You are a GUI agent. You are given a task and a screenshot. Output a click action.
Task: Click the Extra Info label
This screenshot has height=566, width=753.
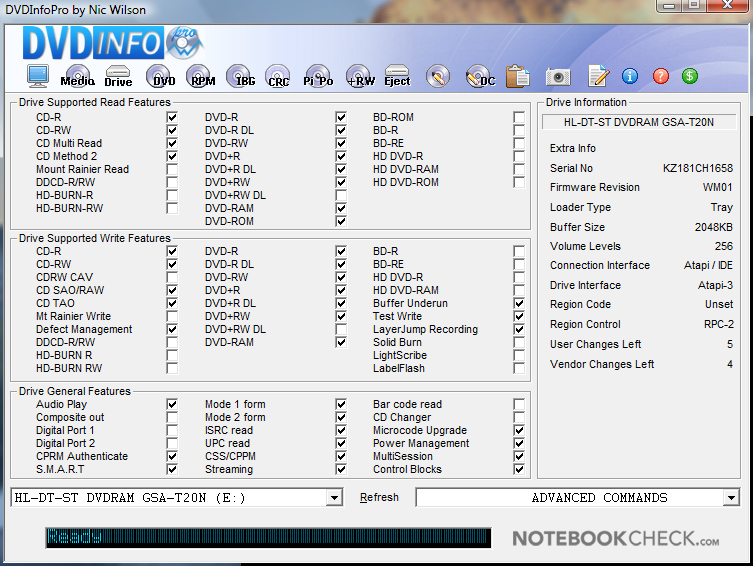[572, 148]
